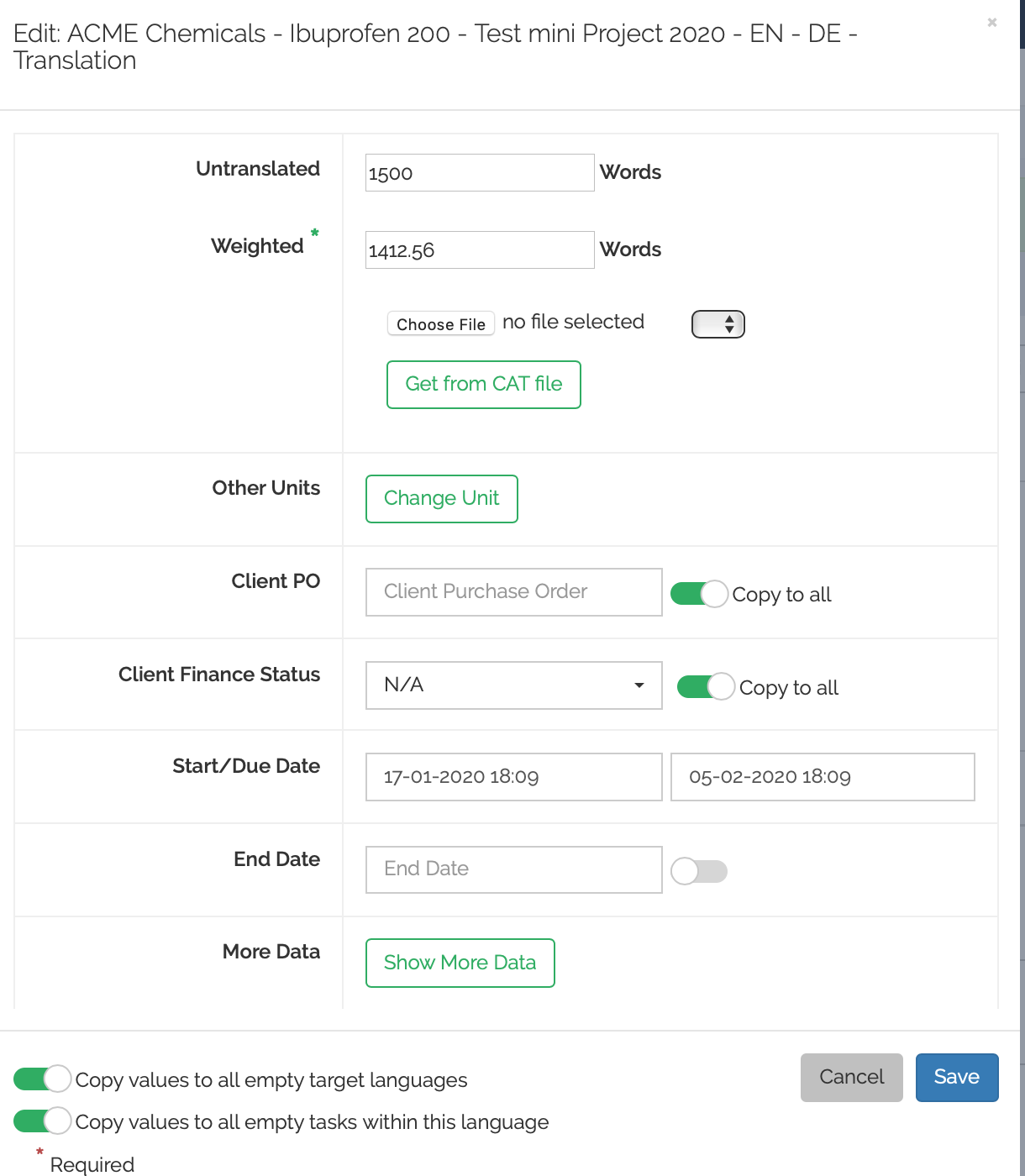Click the Change Unit button

point(442,499)
